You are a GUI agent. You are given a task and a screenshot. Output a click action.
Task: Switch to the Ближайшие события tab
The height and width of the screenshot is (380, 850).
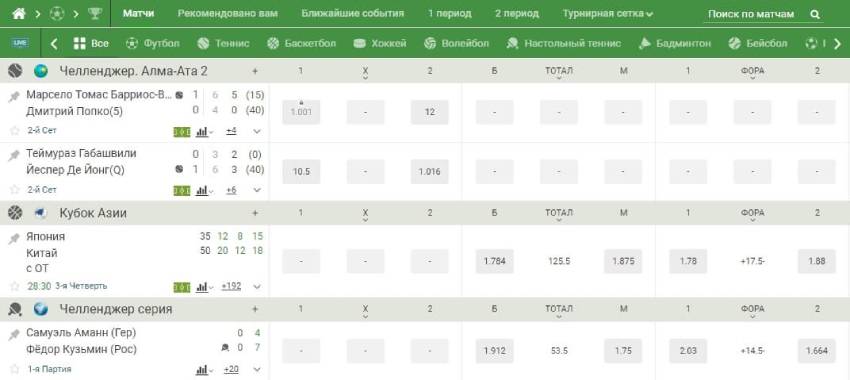(353, 14)
